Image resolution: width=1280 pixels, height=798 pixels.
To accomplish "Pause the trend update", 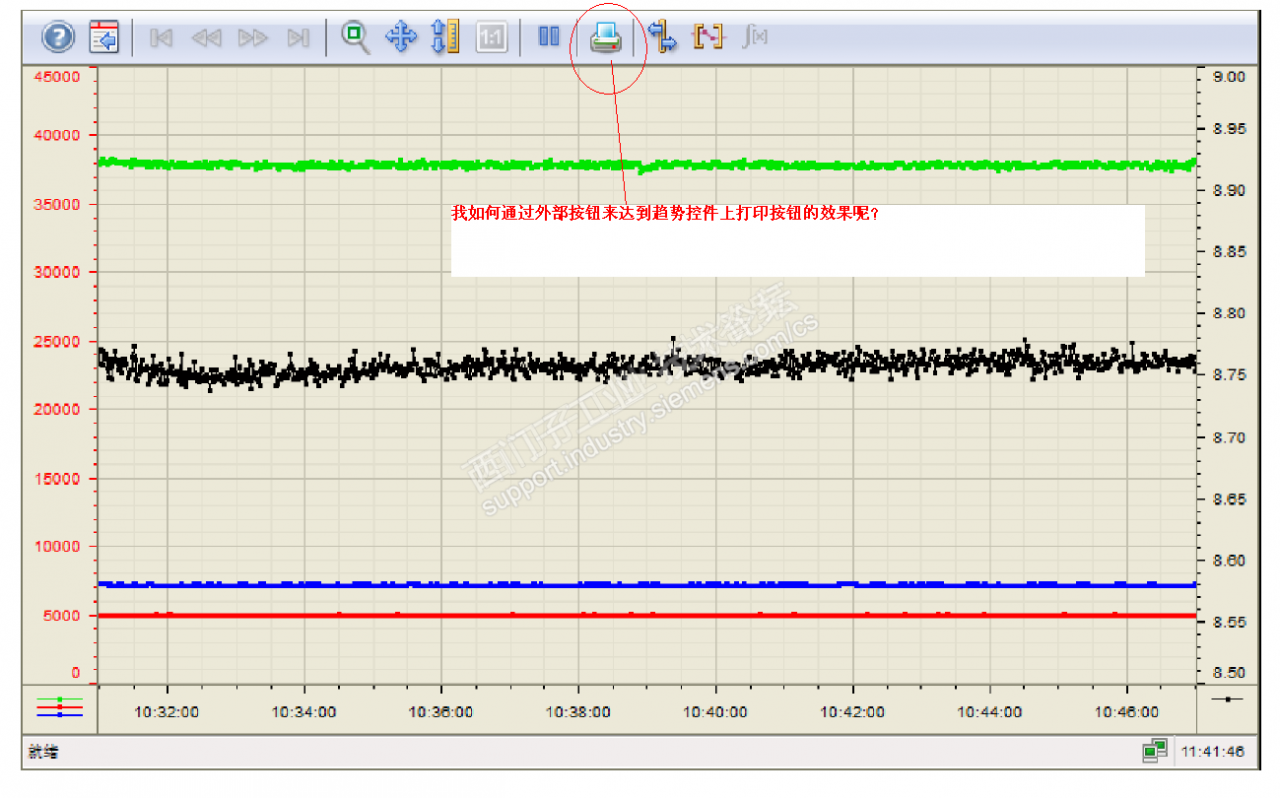I will [549, 37].
